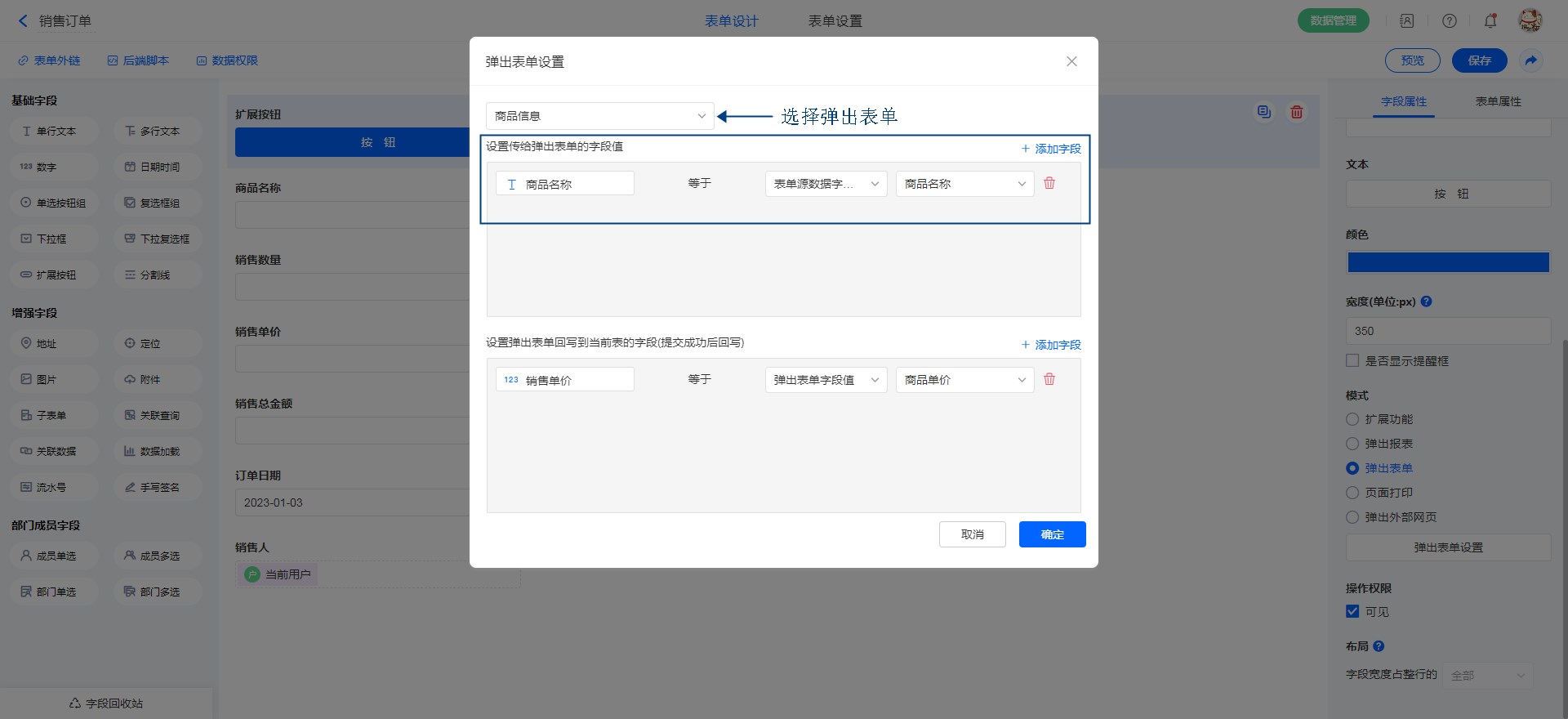The width and height of the screenshot is (1568, 719).
Task: Click the share arrow icon next to 保存
Action: point(1530,60)
